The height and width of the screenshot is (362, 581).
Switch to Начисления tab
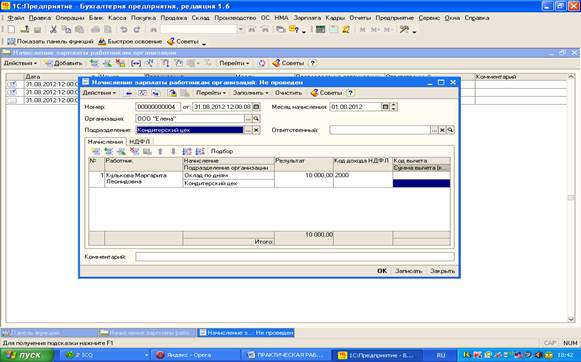pyautogui.click(x=105, y=142)
